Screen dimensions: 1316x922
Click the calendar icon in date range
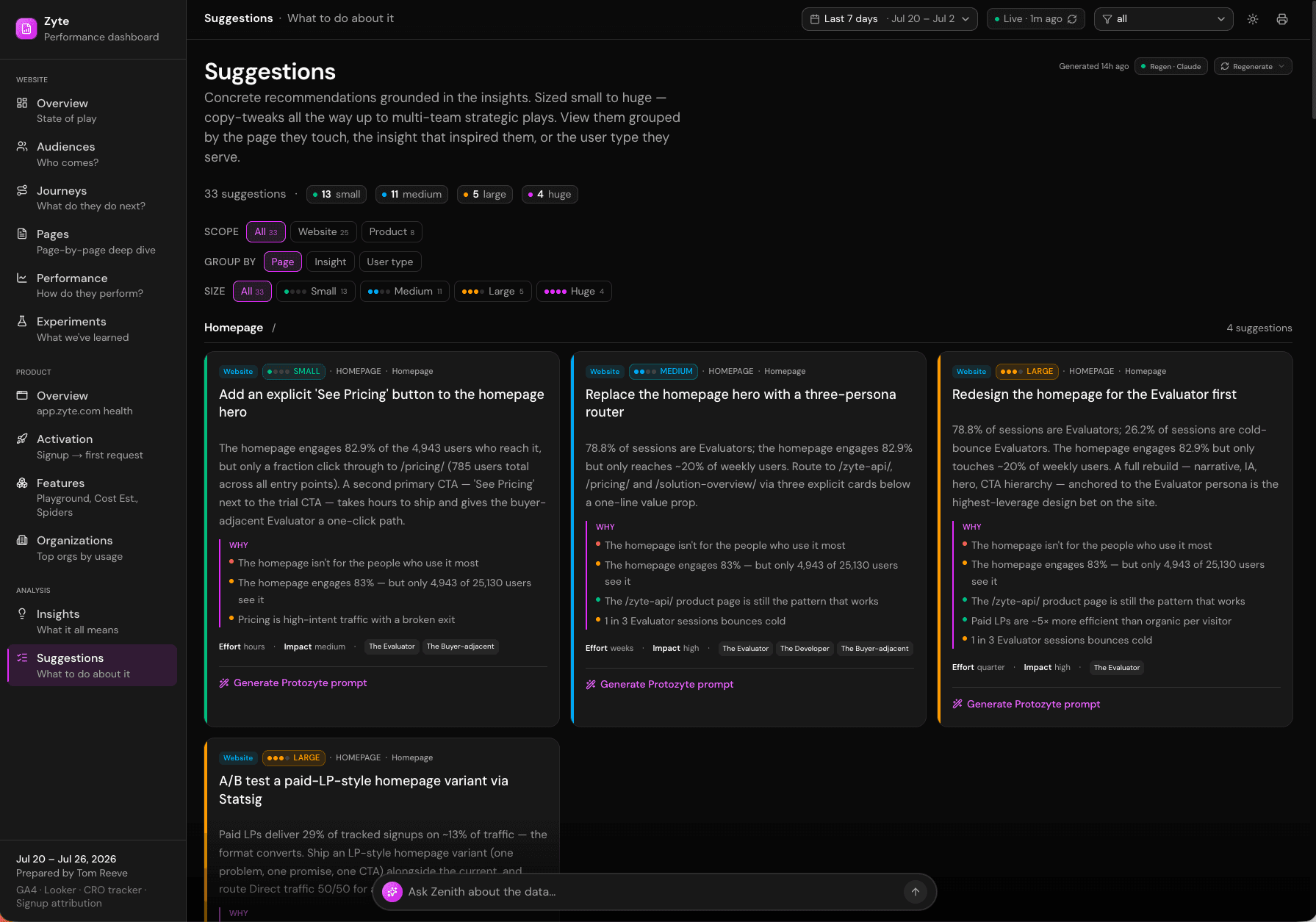(815, 19)
